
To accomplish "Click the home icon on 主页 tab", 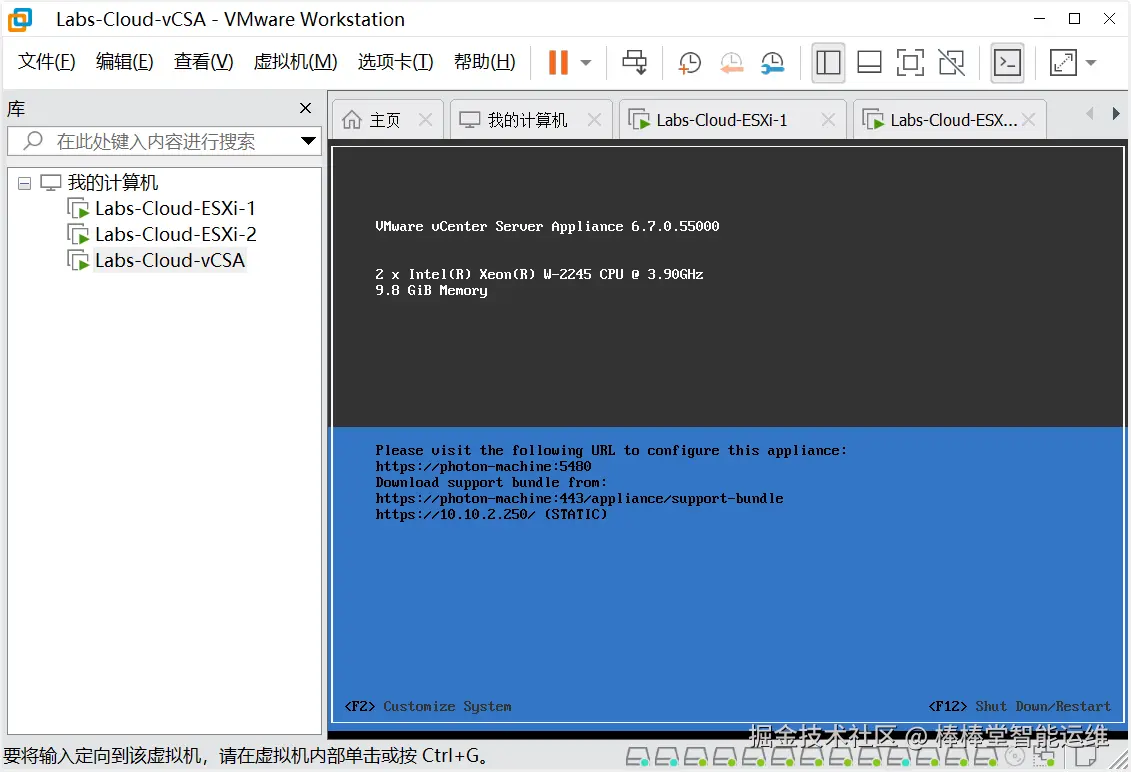I will click(x=352, y=120).
